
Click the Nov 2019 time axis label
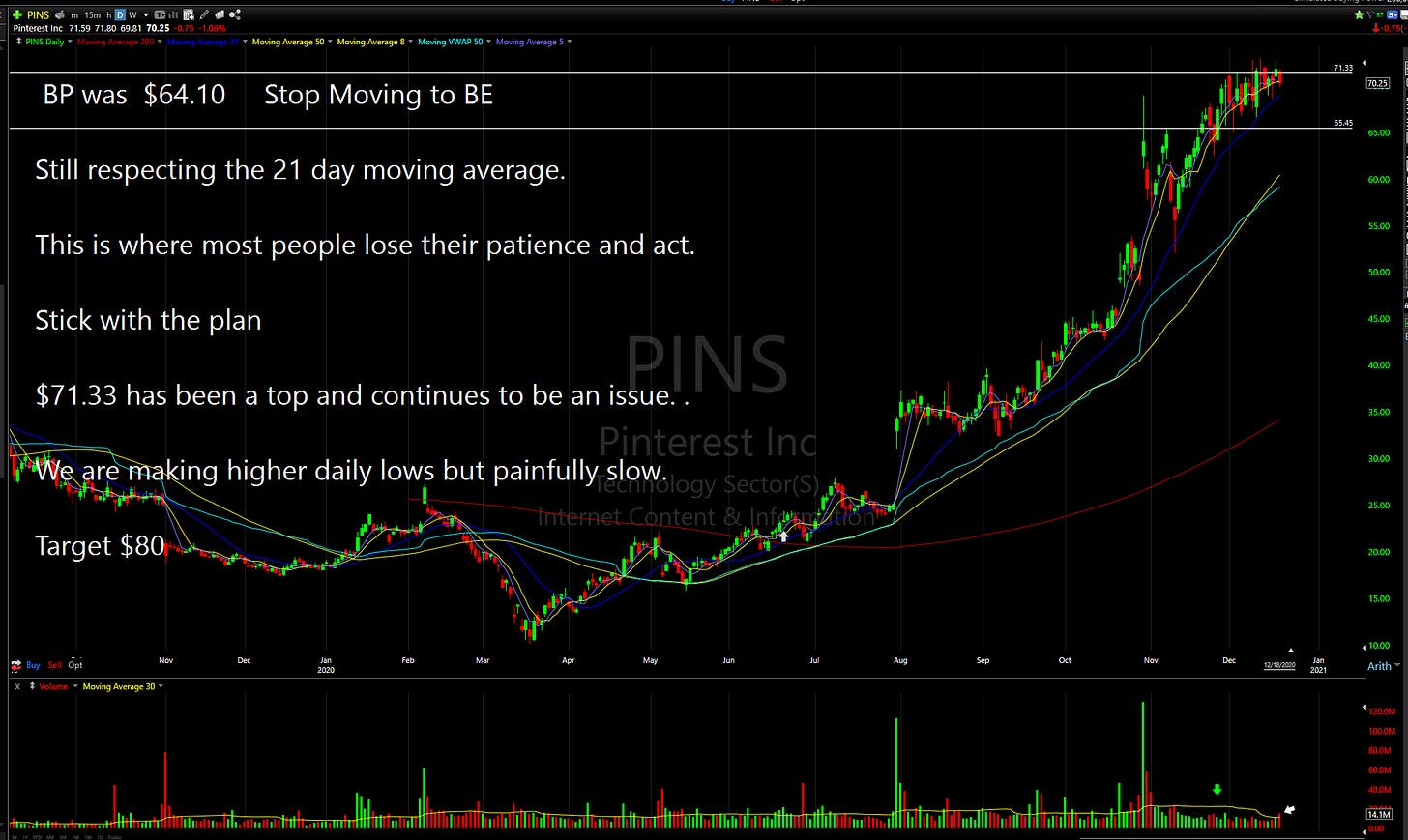click(x=165, y=660)
